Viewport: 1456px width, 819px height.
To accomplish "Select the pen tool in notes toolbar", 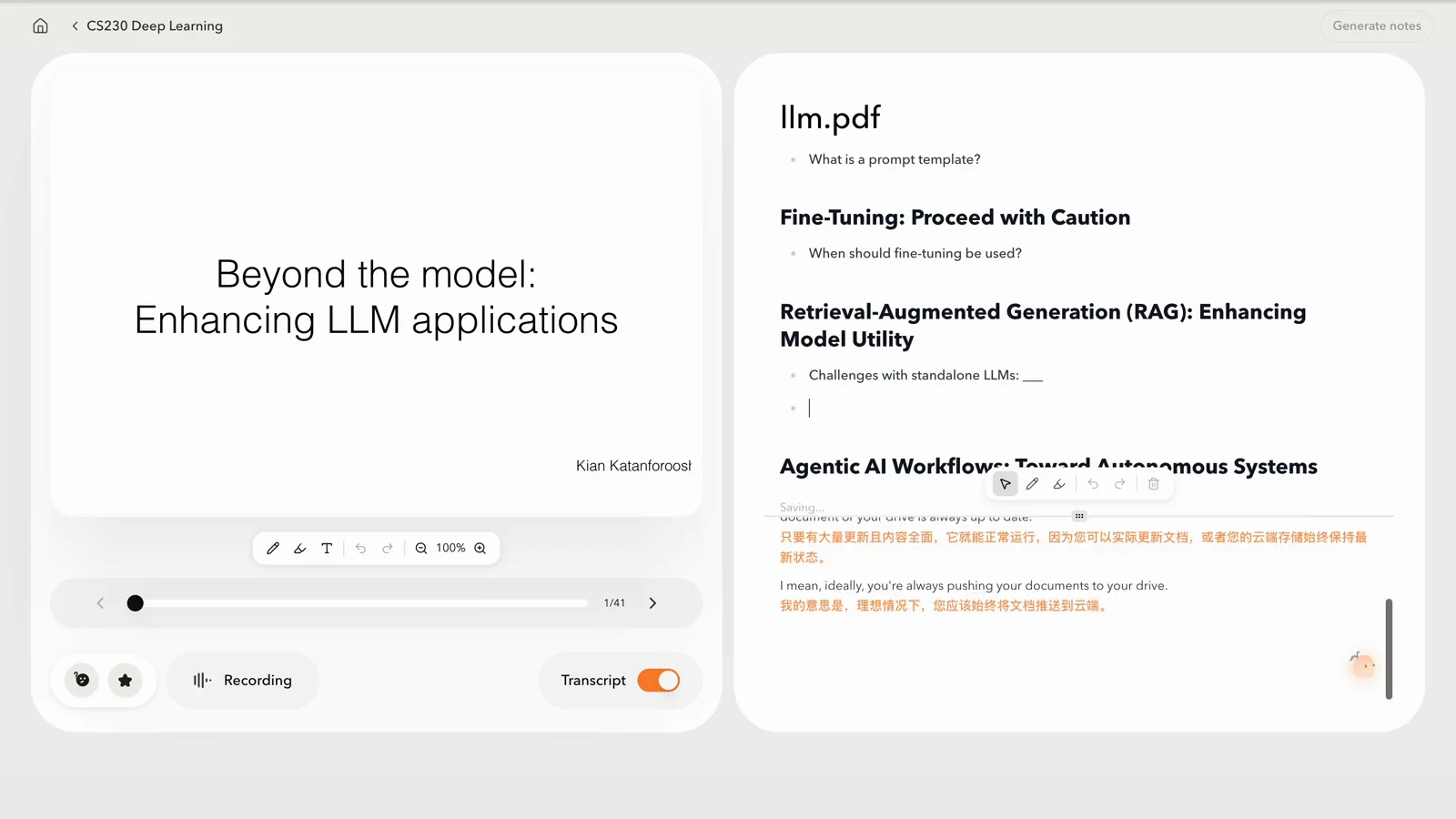I will pyautogui.click(x=1032, y=484).
